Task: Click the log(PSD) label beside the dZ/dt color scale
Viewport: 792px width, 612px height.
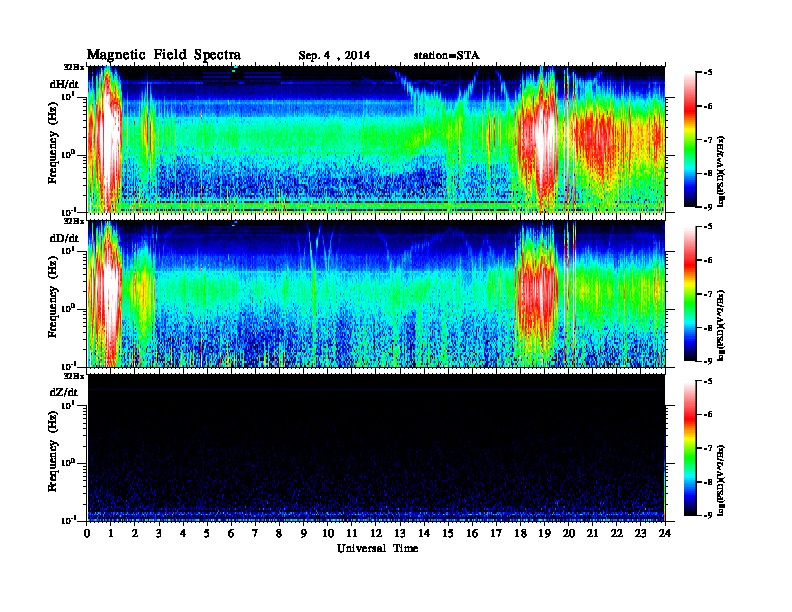Action: coord(721,479)
